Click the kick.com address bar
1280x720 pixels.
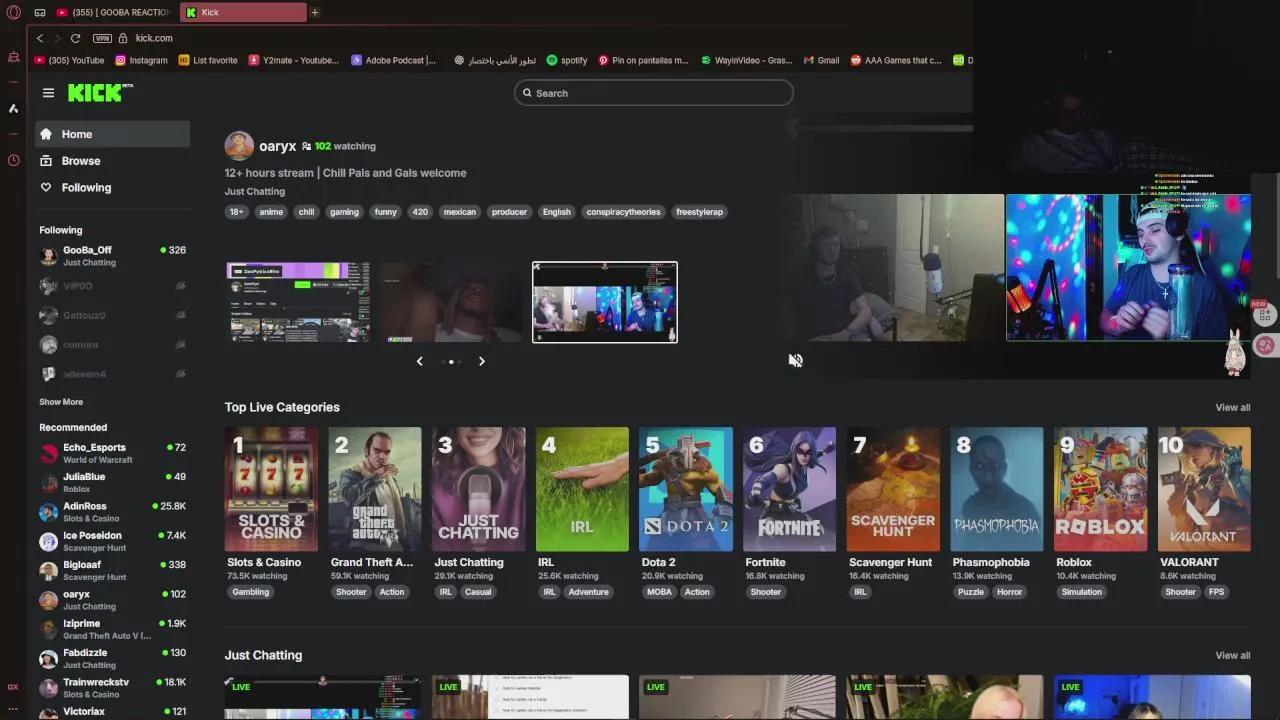154,38
